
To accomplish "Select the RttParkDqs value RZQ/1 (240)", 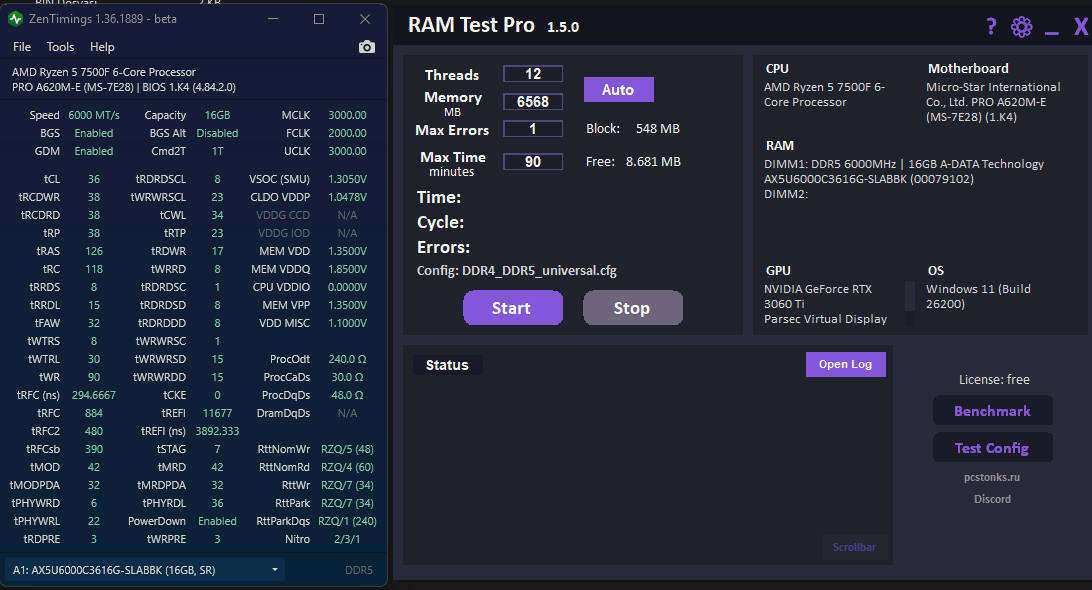I will tap(348, 521).
